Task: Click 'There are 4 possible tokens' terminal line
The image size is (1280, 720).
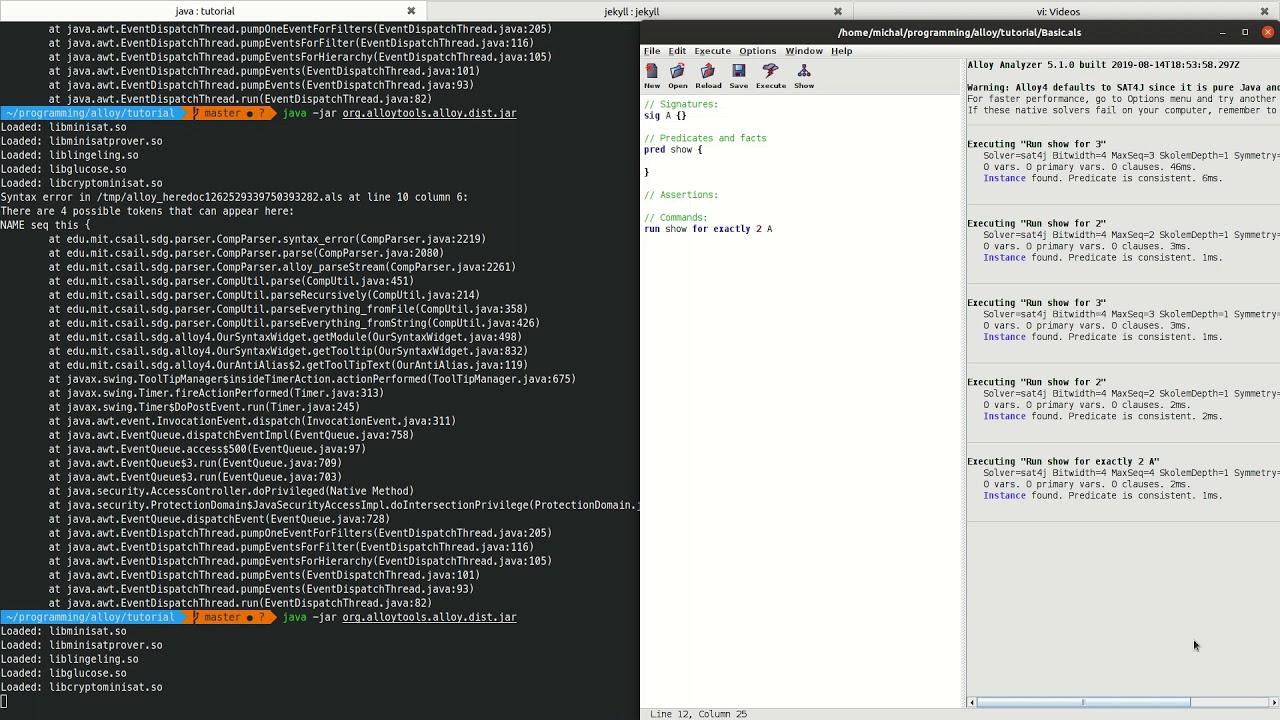Action: pyautogui.click(x=147, y=211)
